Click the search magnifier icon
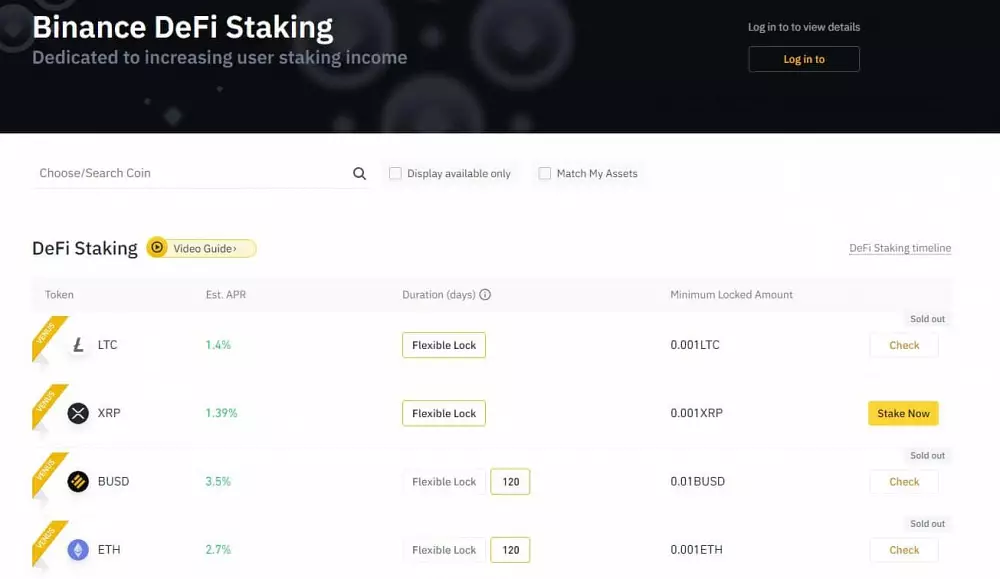Screen dimensions: 1000x579 coord(359,173)
